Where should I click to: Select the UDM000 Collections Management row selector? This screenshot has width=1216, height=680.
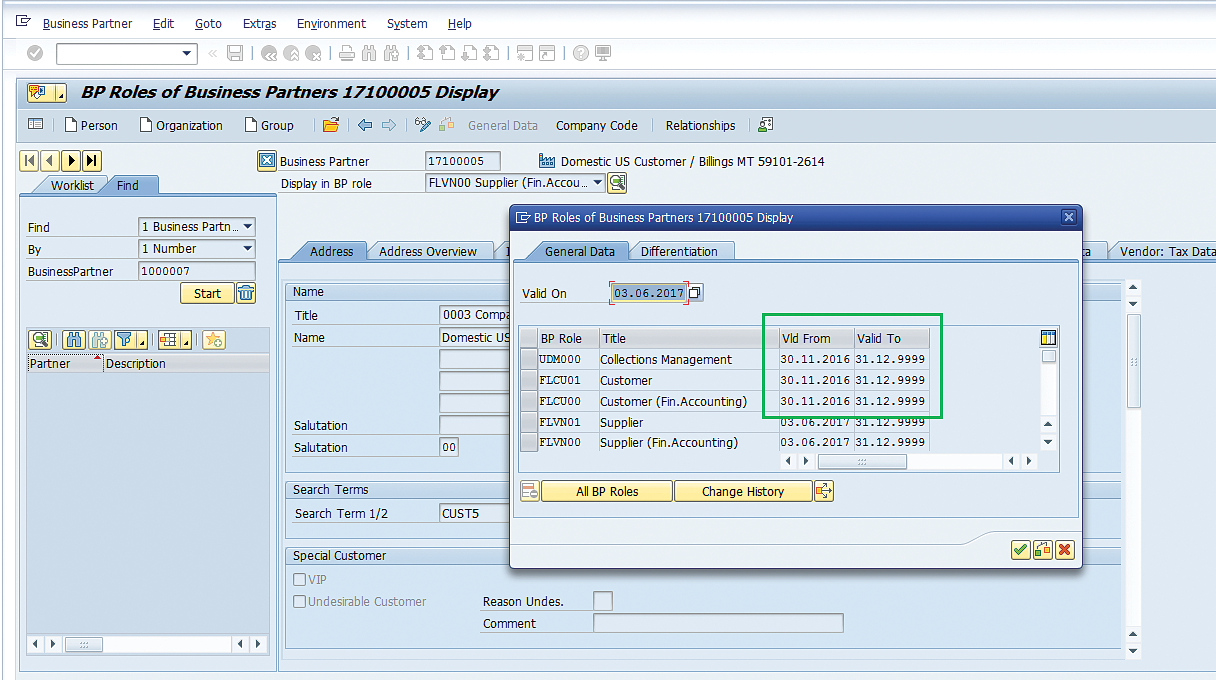529,360
